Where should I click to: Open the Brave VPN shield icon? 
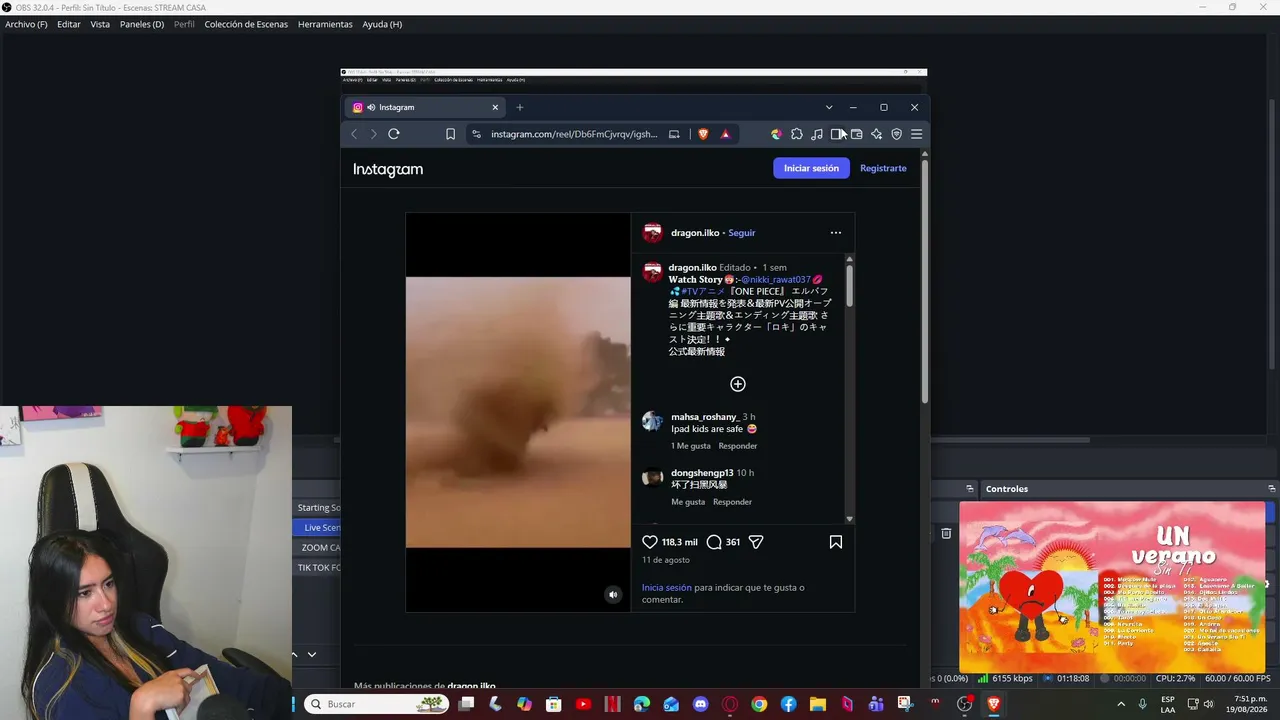(896, 134)
